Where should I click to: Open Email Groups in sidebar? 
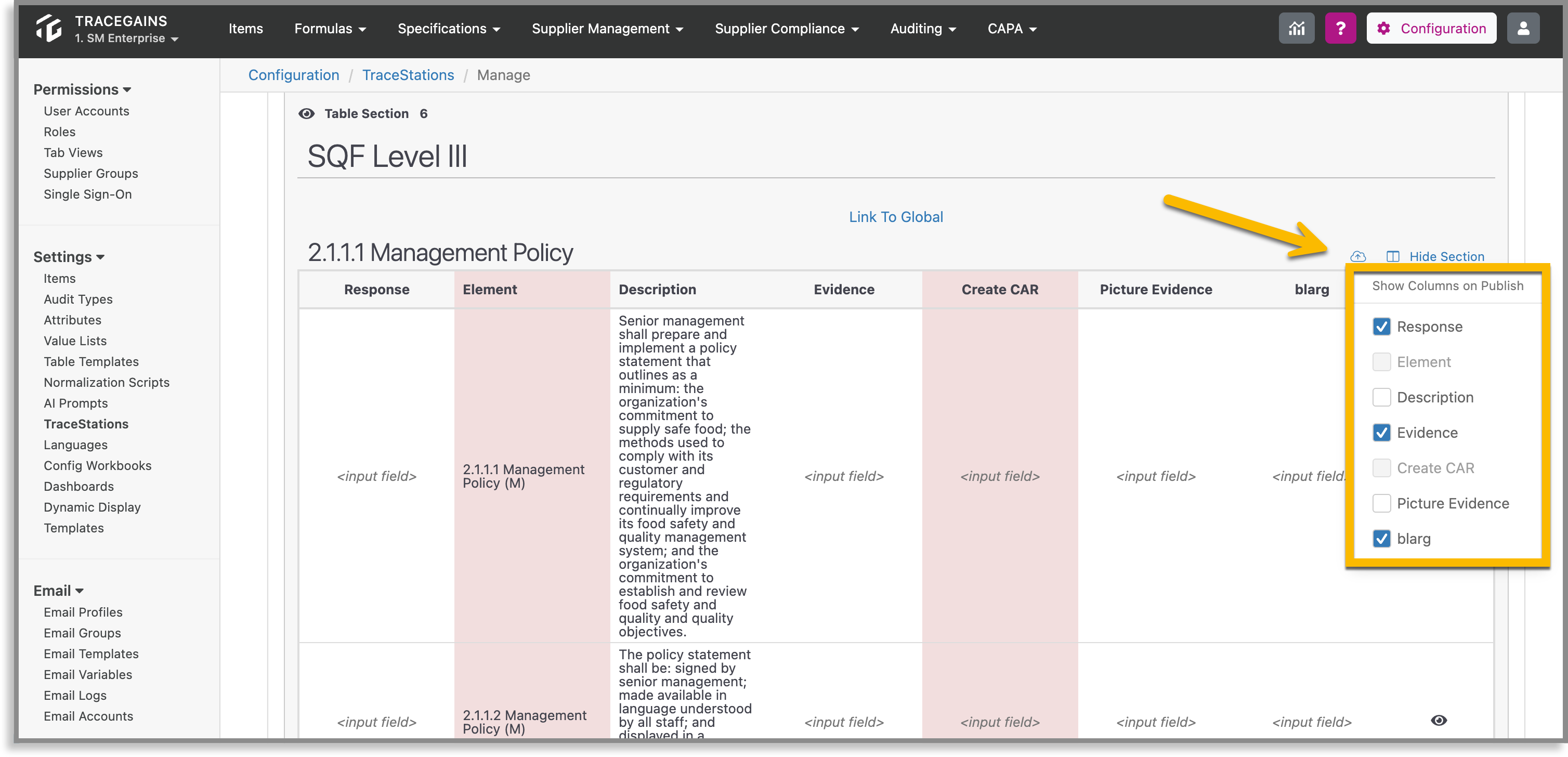82,633
